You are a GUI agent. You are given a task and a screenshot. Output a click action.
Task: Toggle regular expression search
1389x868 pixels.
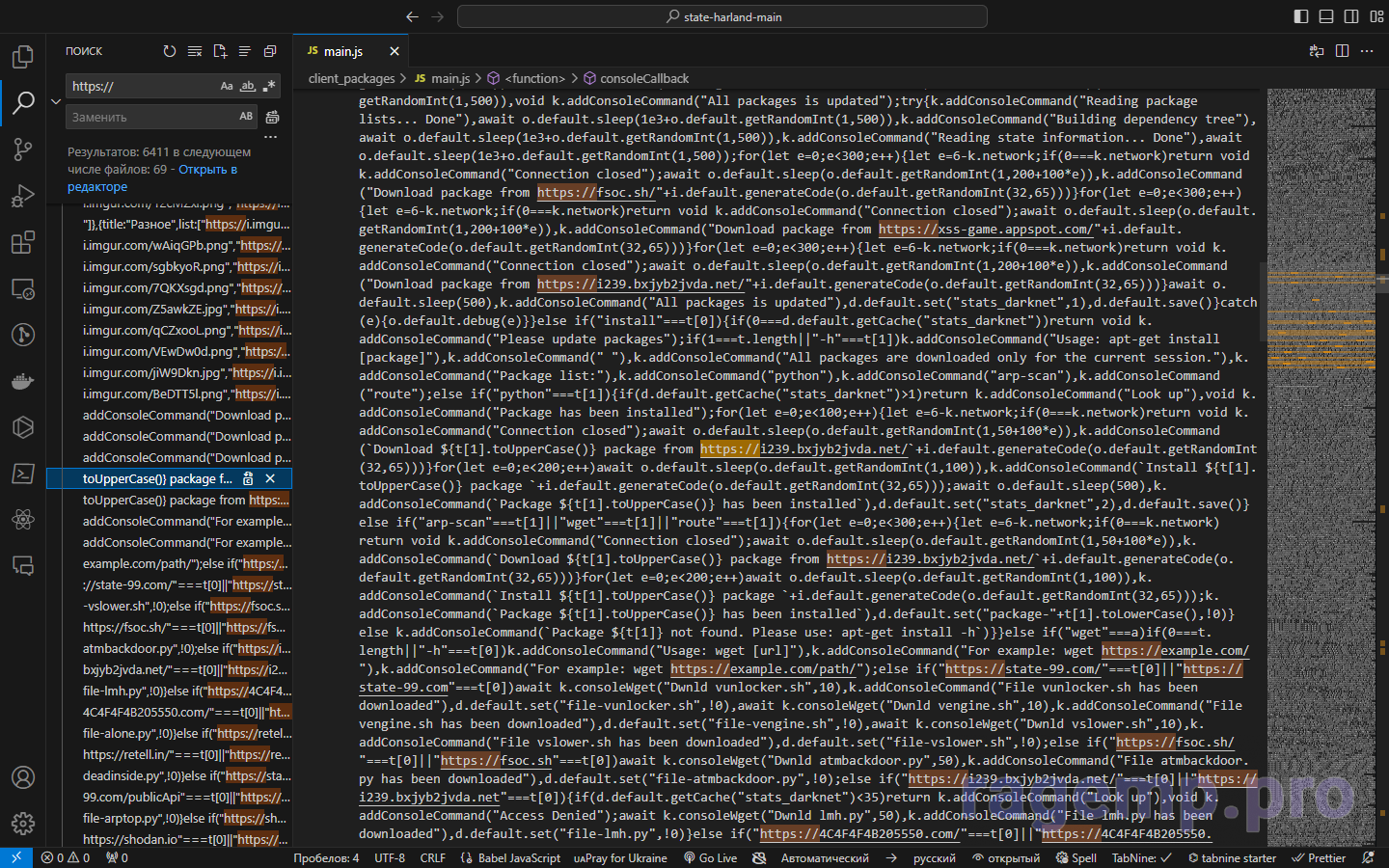click(269, 86)
